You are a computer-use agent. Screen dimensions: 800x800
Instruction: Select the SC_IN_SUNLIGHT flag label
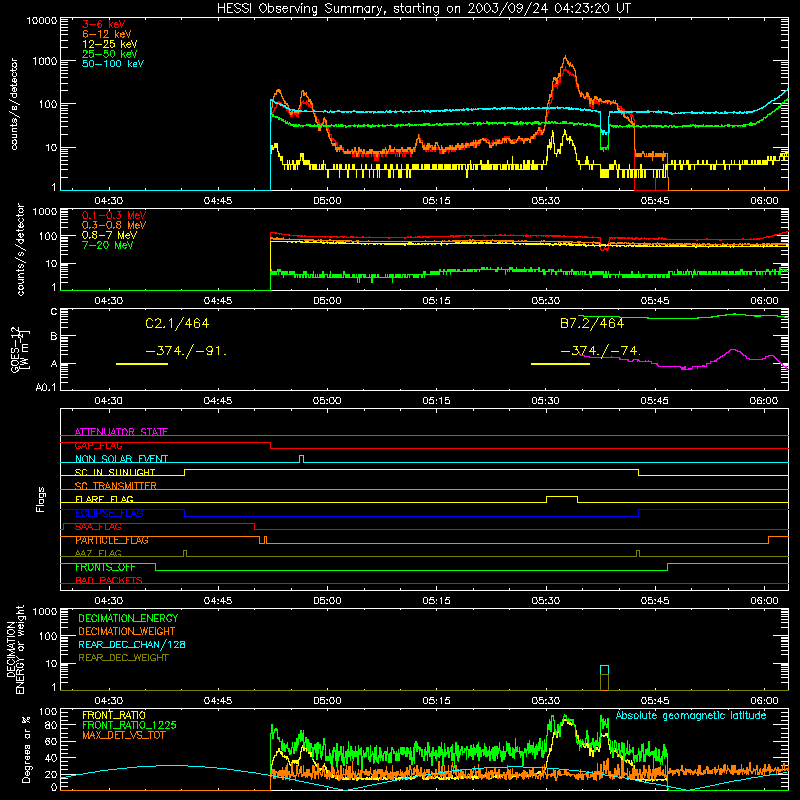pos(115,472)
